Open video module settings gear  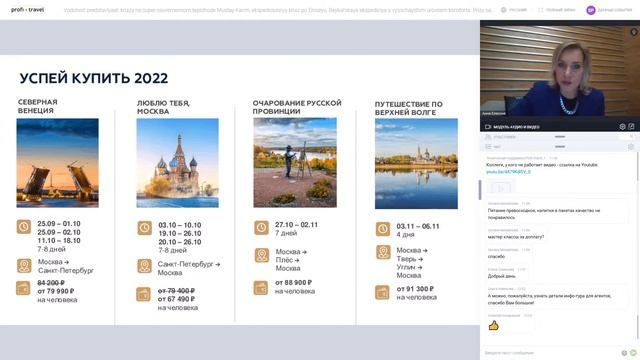(x=622, y=127)
